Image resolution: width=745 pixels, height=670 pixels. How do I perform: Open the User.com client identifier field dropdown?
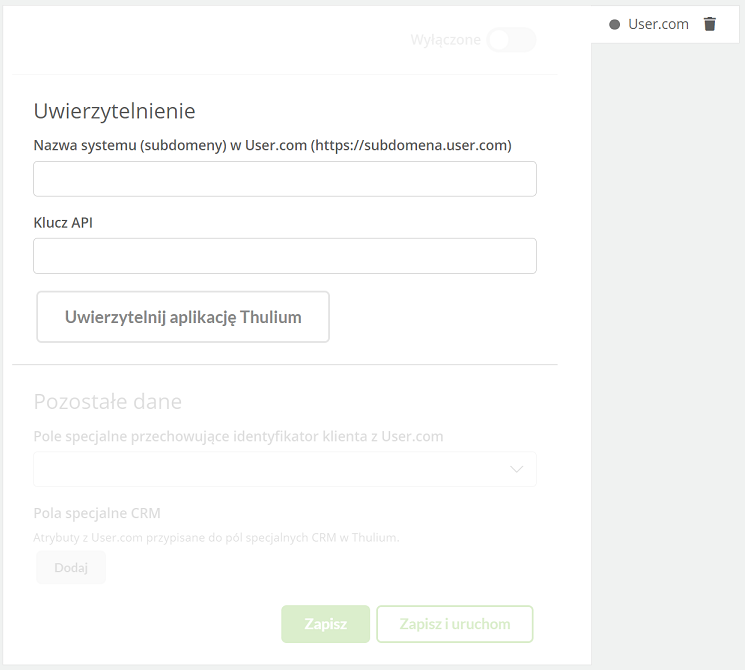click(x=285, y=469)
